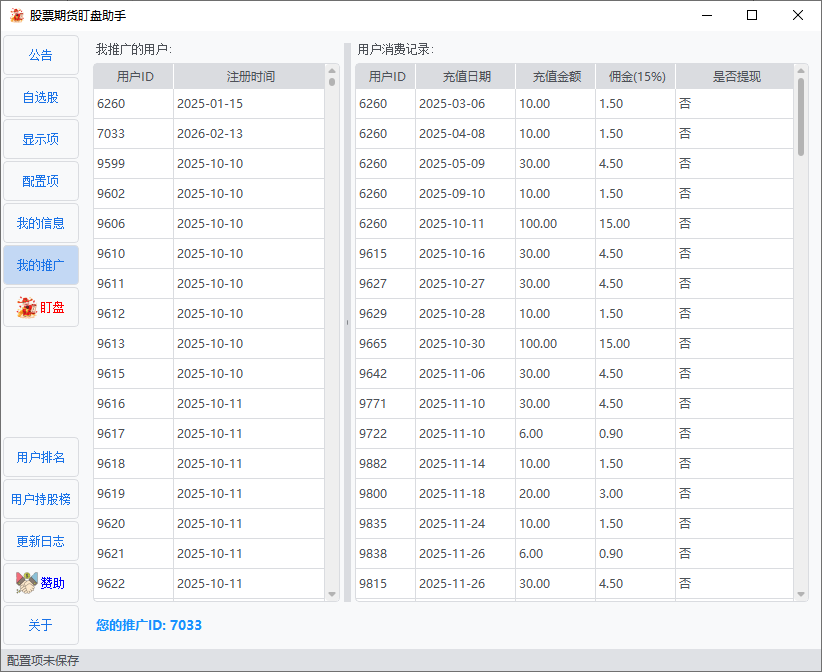The image size is (822, 672).
Task: Select the 我的信息 tab
Action: pyautogui.click(x=41, y=223)
